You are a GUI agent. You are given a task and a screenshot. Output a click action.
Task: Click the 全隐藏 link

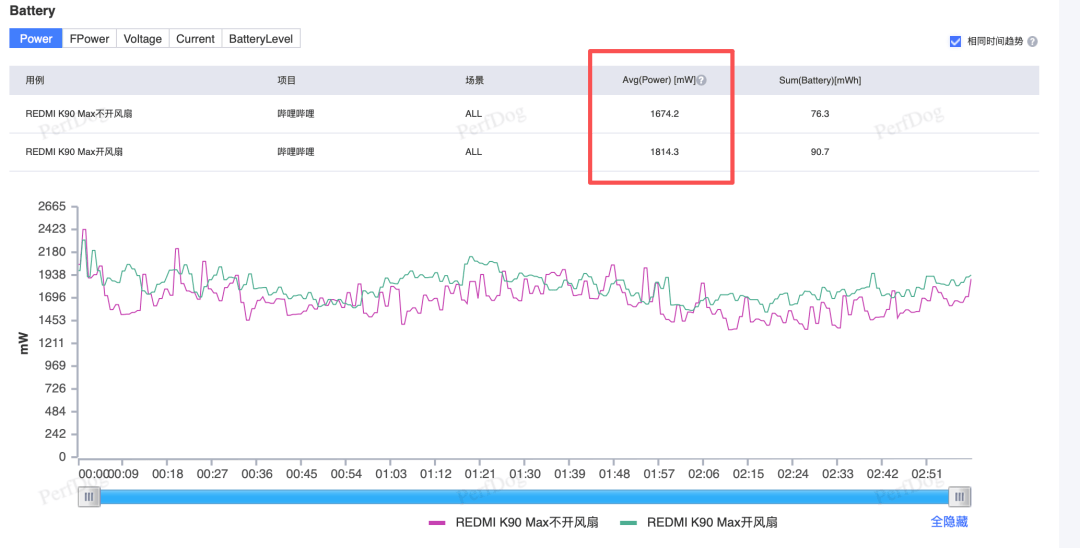click(949, 522)
